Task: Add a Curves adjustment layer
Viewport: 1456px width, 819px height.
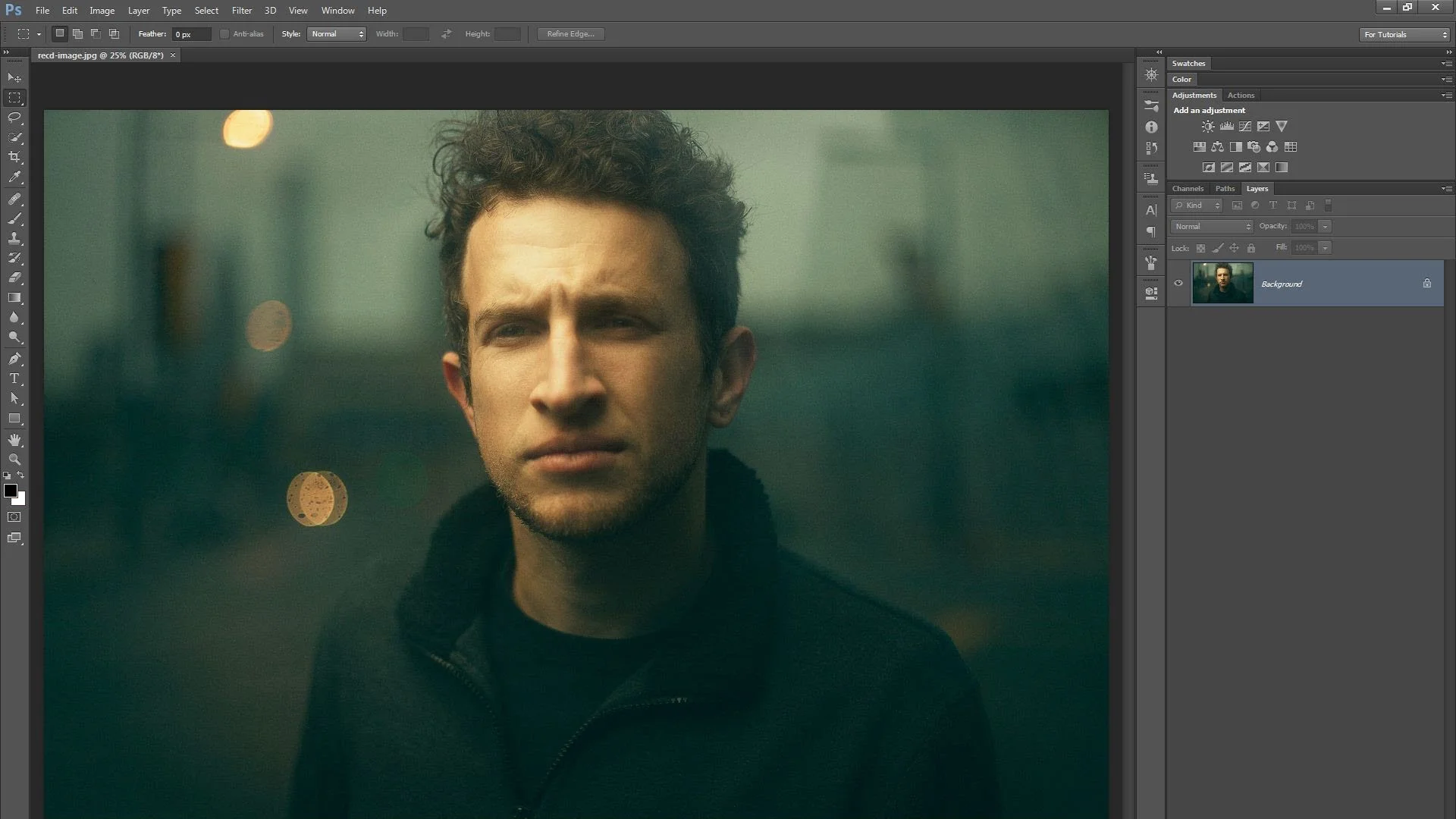Action: coord(1244,127)
